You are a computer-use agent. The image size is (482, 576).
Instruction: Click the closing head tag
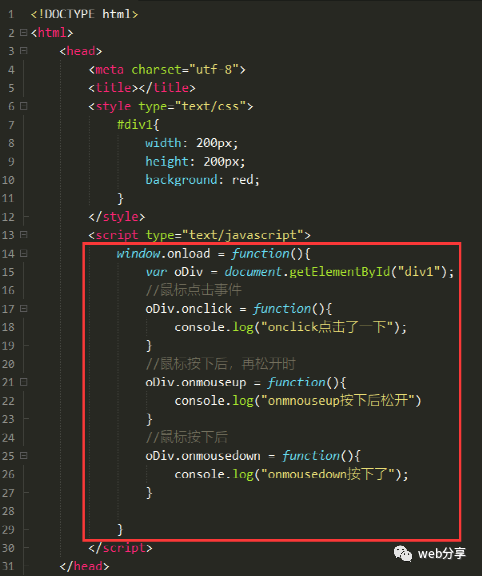[x=84, y=566]
